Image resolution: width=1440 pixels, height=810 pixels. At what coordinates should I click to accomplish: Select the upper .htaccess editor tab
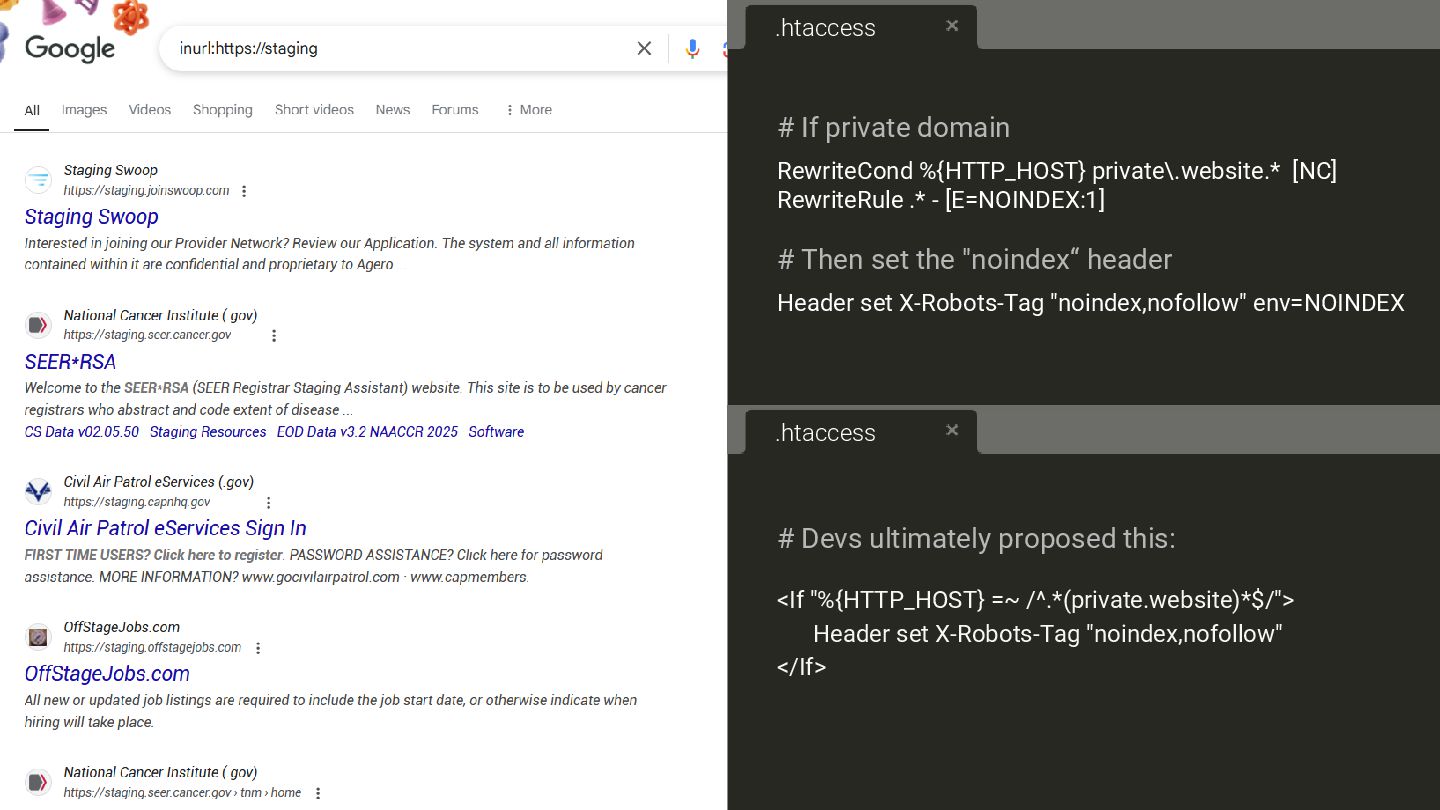click(x=860, y=27)
